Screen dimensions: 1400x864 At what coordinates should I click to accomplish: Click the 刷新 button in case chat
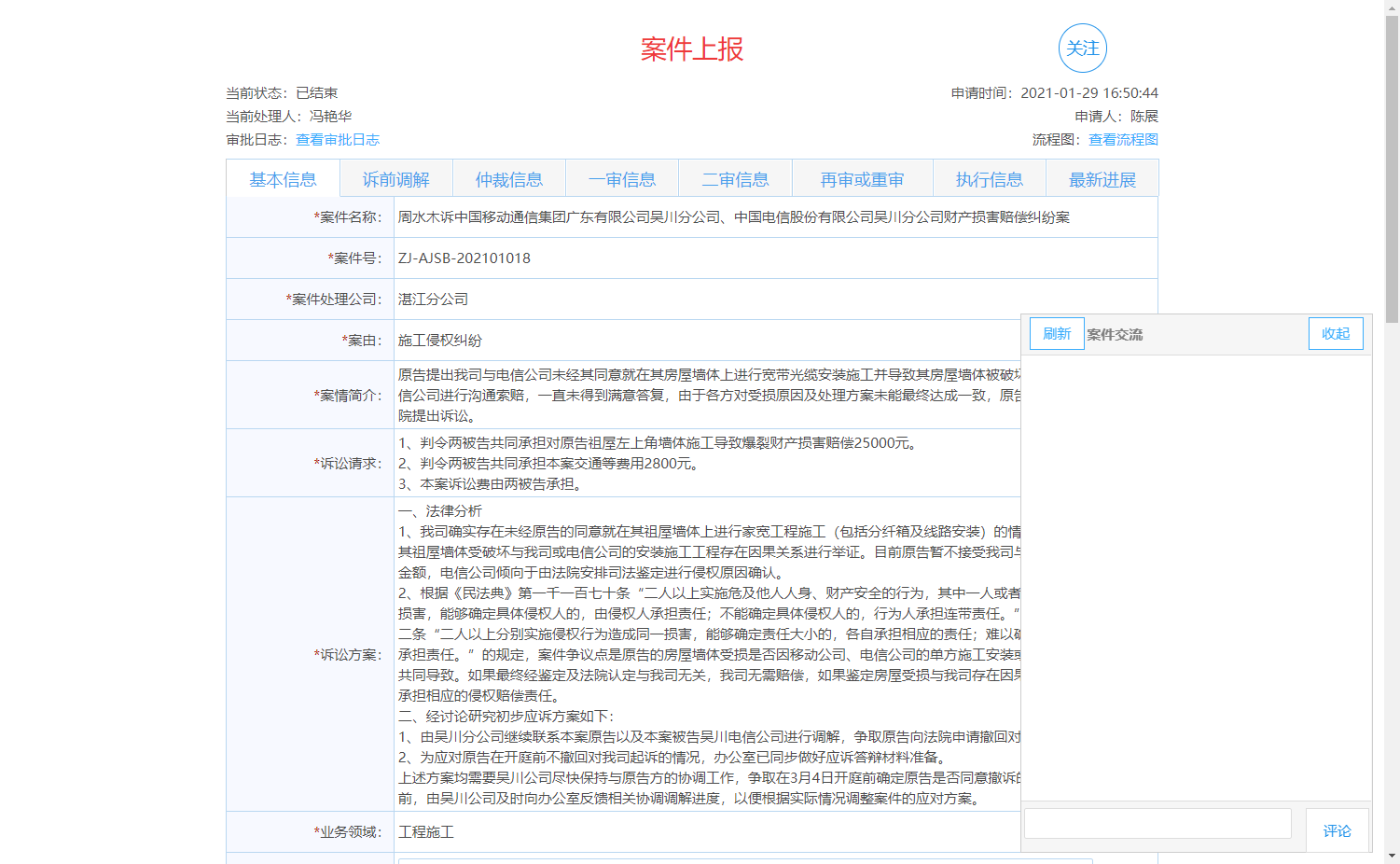[1057, 334]
